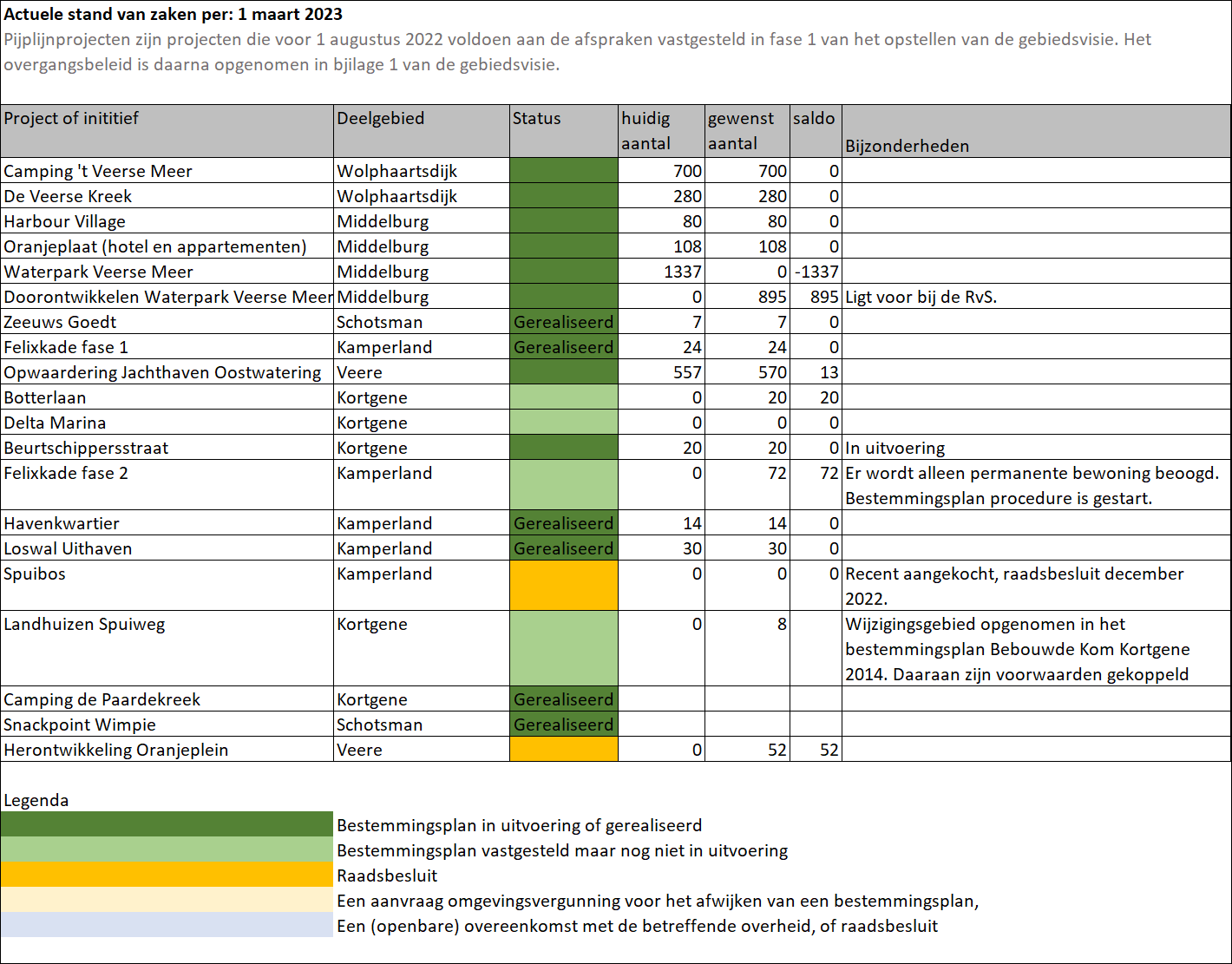Screen dimensions: 1232x964
Task: Click the "Camping 't Veerse Meer" project cell
Action: tap(98, 171)
